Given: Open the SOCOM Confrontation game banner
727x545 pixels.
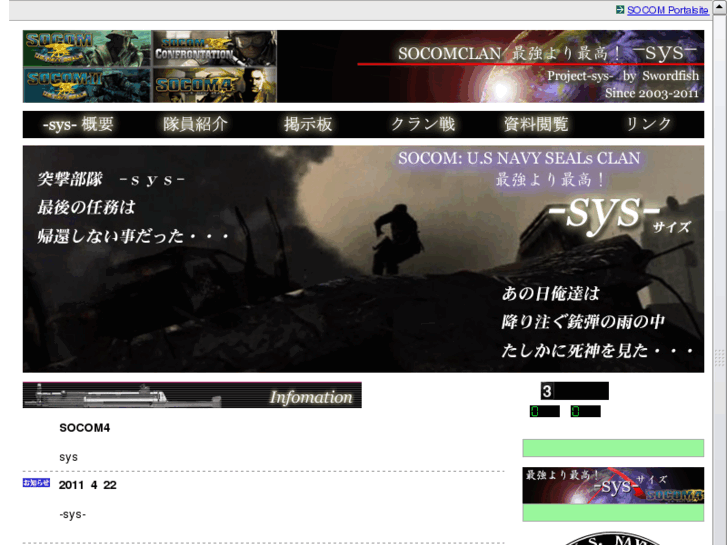Looking at the screenshot, I should (x=215, y=48).
